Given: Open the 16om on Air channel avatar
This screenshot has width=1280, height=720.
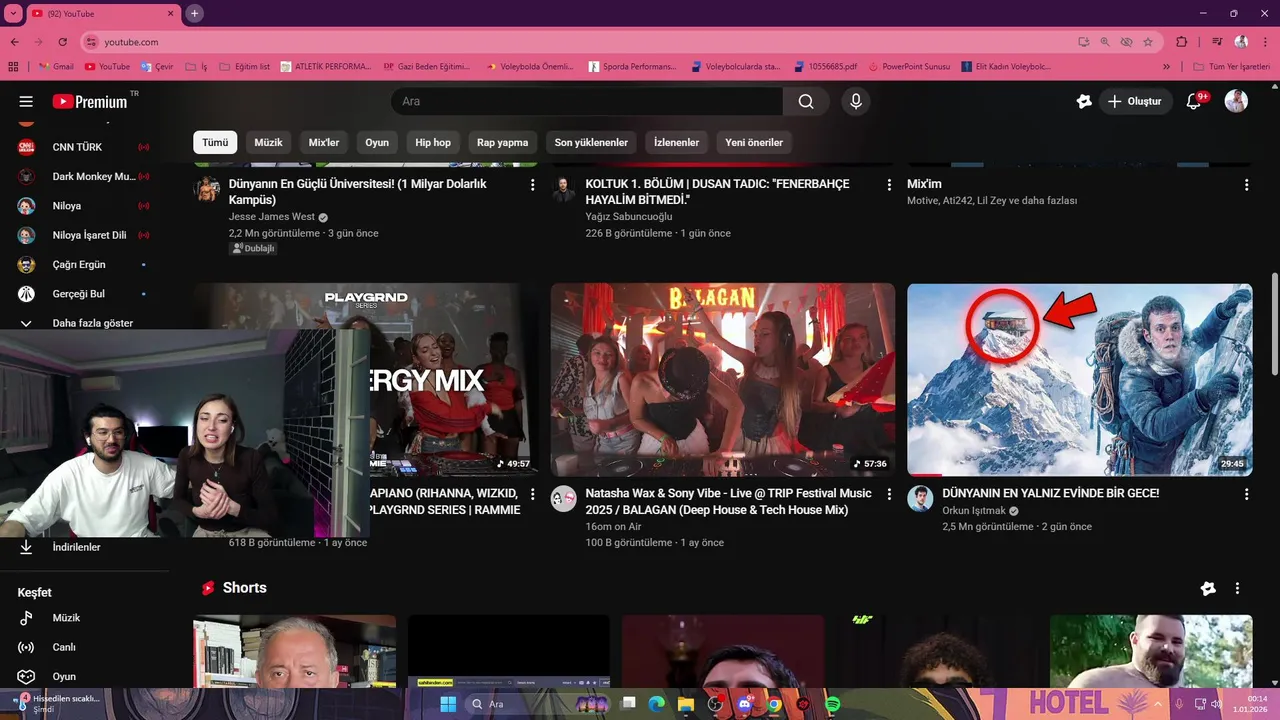Looking at the screenshot, I should tap(563, 498).
